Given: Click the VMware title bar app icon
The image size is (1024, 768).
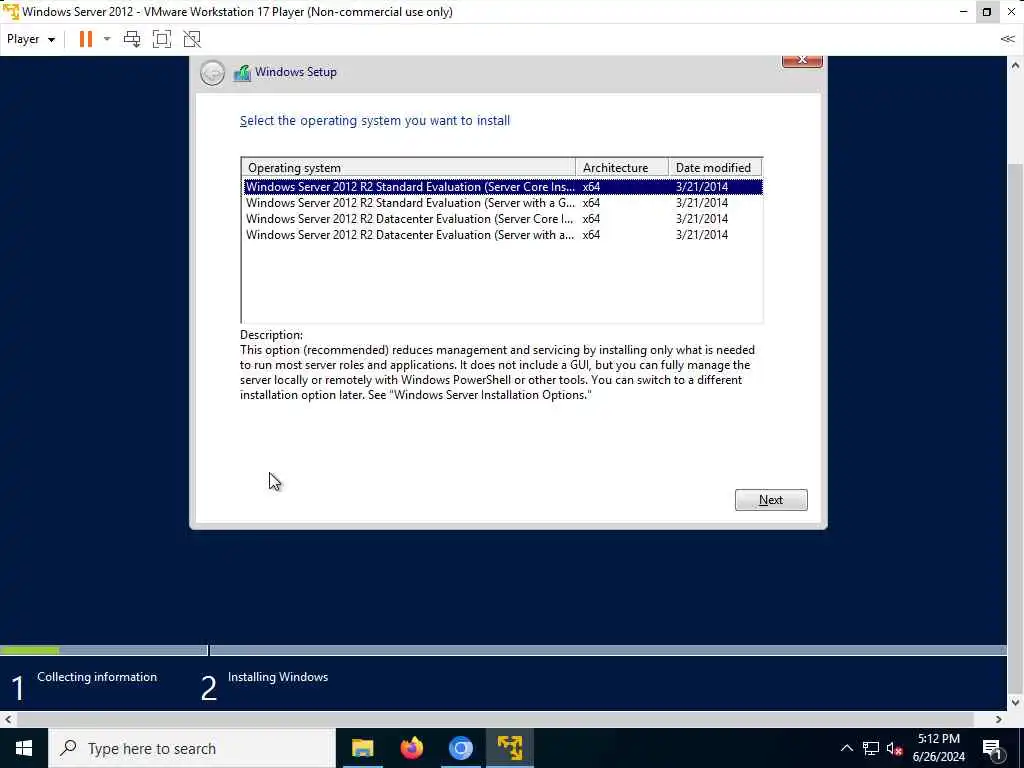Looking at the screenshot, I should [10, 12].
